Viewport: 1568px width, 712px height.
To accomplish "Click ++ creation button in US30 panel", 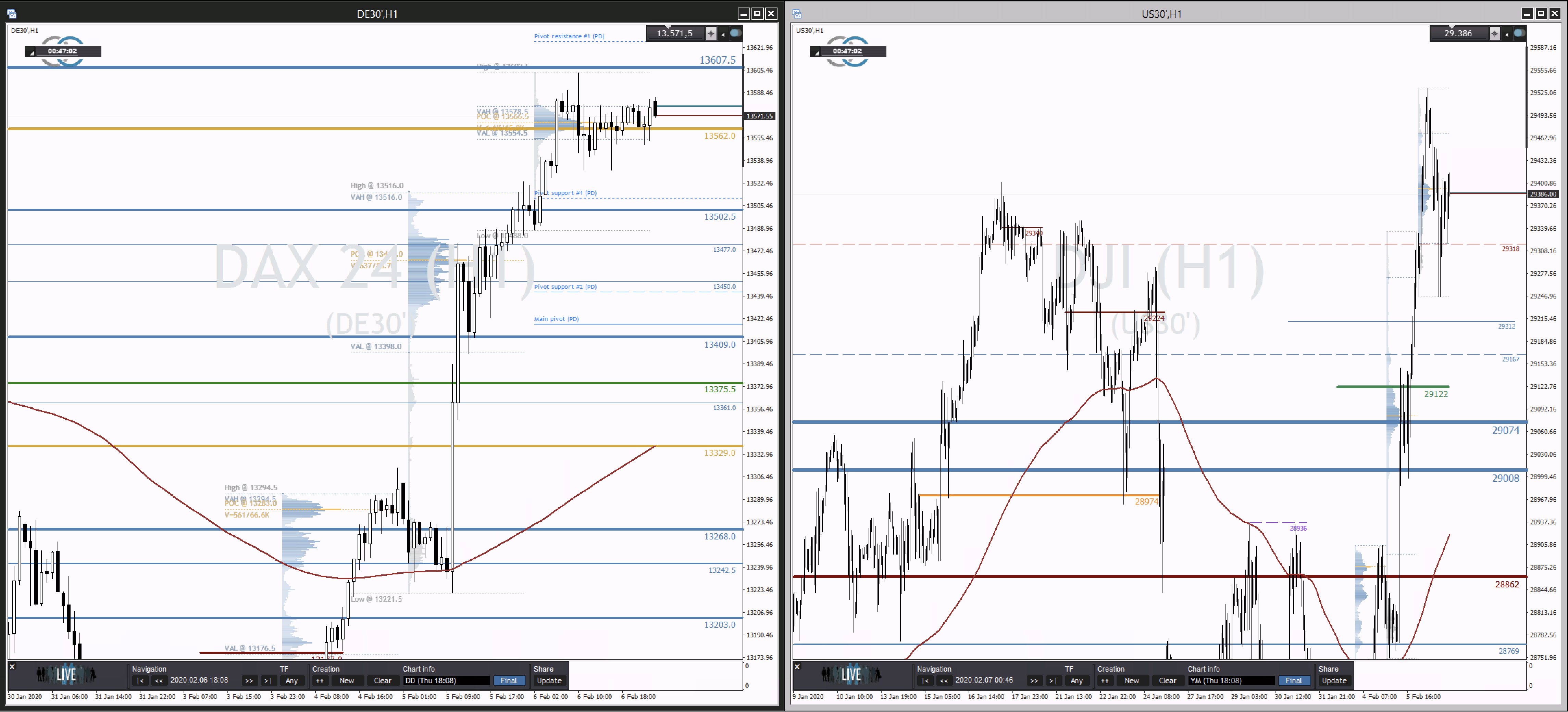I will click(x=1105, y=681).
